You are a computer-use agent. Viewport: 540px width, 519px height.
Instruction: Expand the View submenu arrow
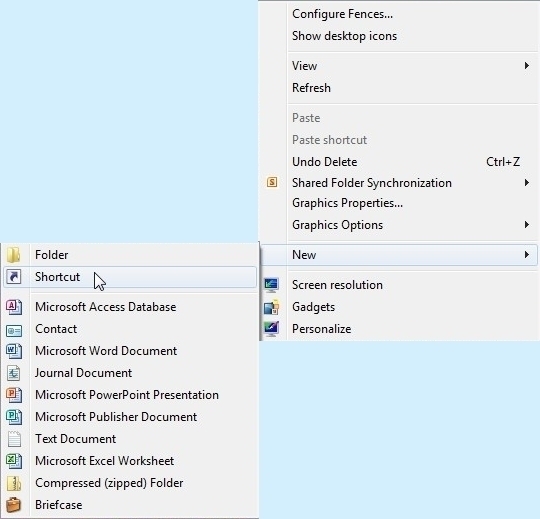(527, 65)
